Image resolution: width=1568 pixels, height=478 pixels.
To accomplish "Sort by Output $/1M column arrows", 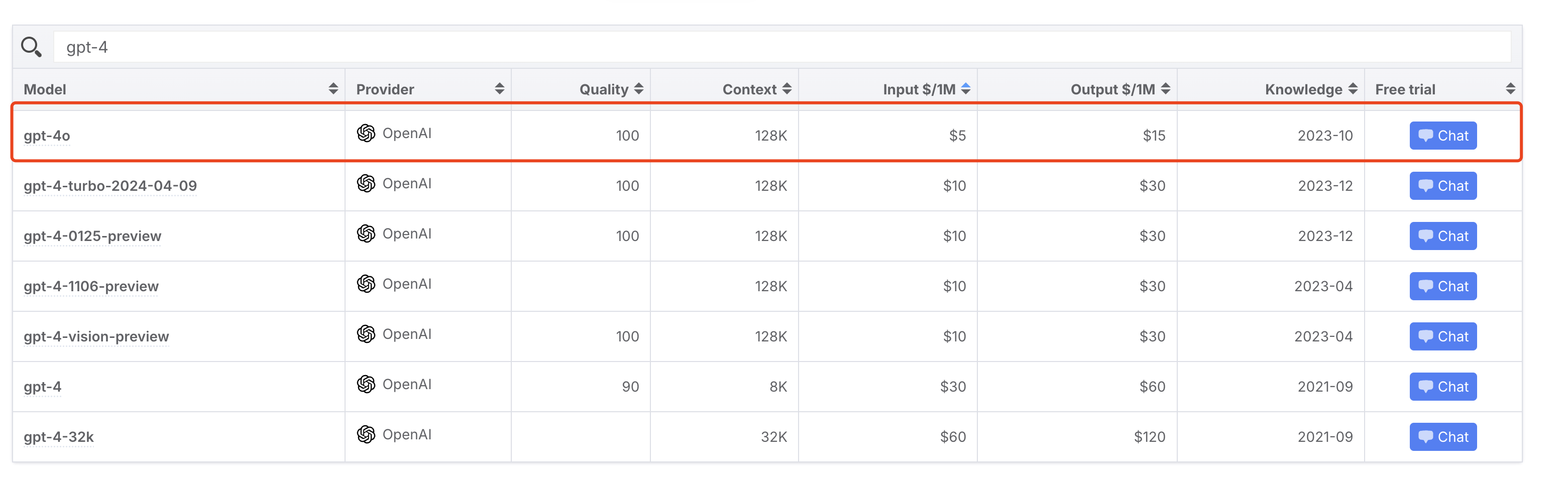I will tap(1165, 89).
